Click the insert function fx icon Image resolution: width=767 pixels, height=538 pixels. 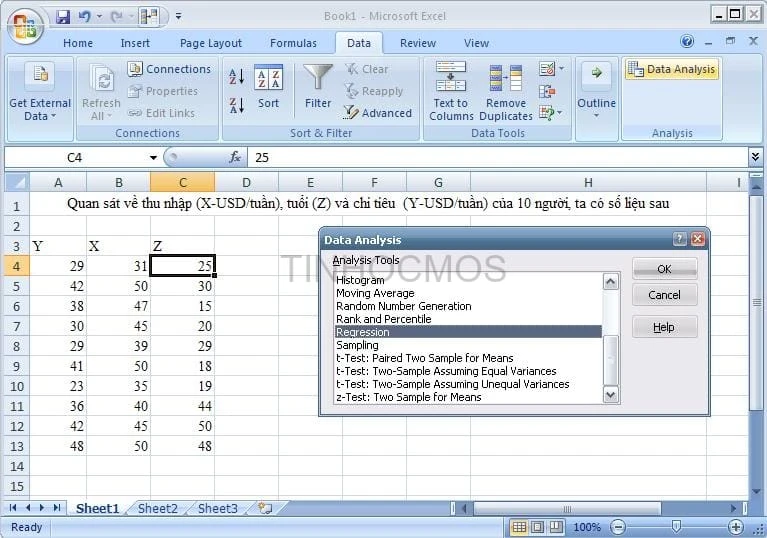(235, 157)
